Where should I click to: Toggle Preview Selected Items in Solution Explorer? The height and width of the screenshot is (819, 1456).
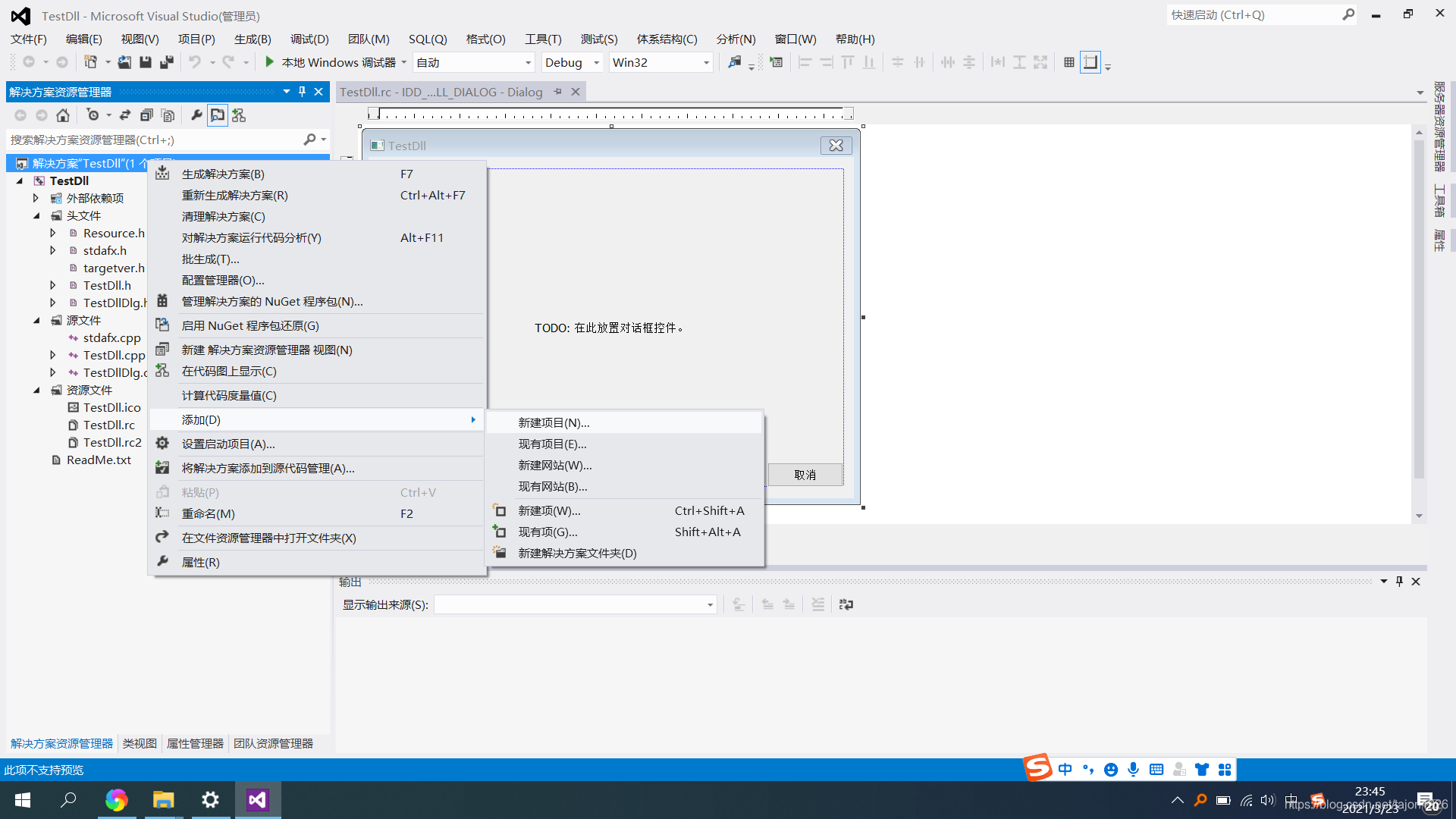tap(218, 115)
